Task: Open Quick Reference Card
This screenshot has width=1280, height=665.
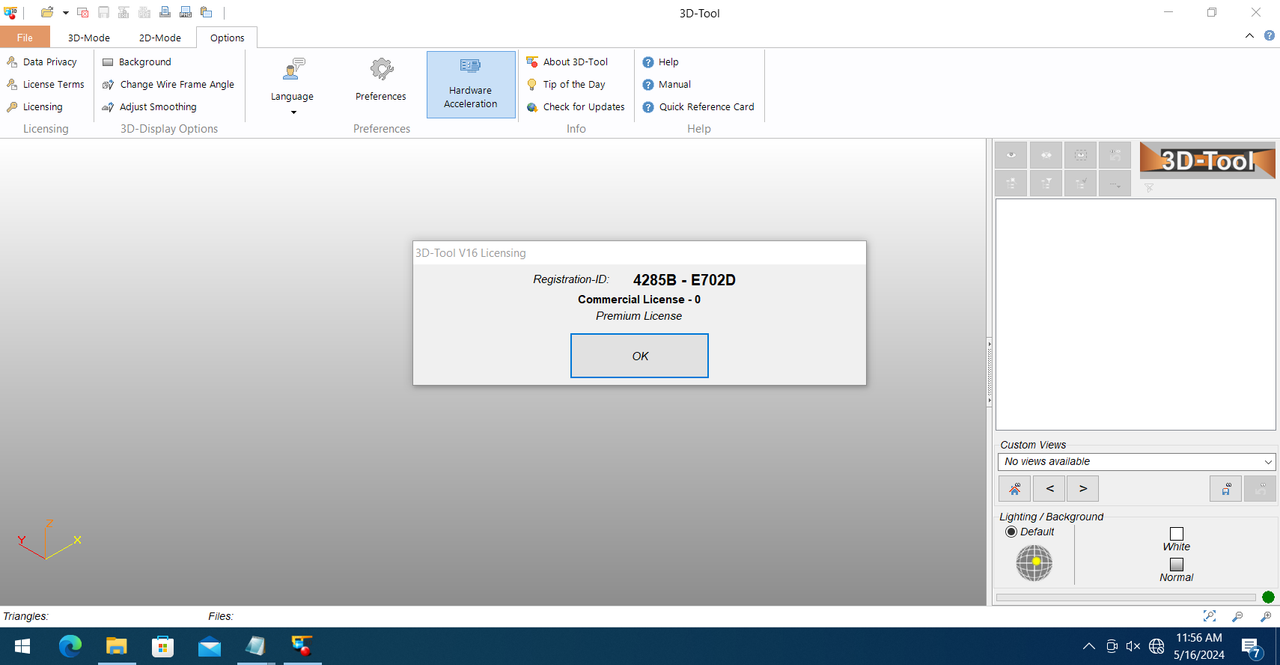Action: tap(698, 107)
